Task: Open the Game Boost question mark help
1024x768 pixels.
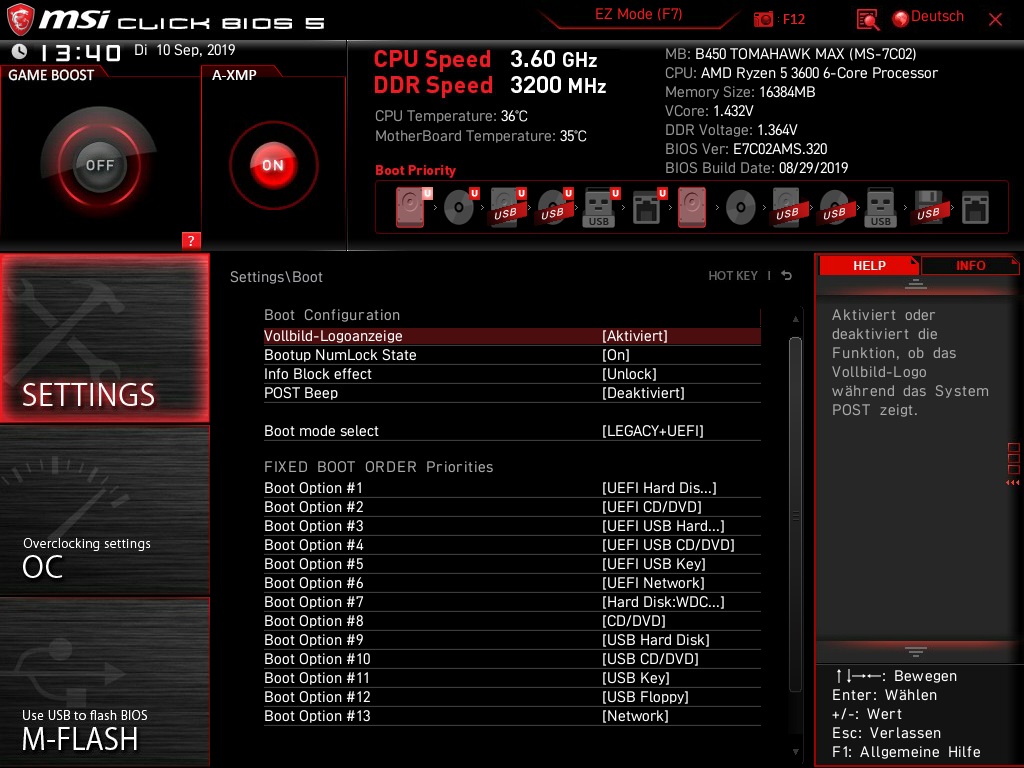Action: (191, 240)
